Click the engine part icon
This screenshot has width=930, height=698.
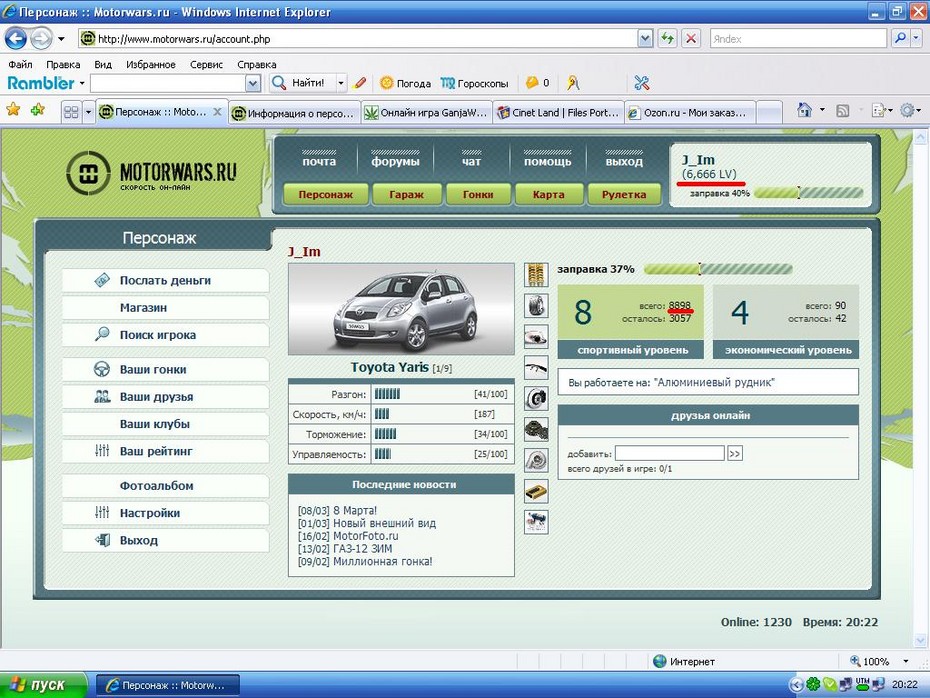tap(536, 429)
